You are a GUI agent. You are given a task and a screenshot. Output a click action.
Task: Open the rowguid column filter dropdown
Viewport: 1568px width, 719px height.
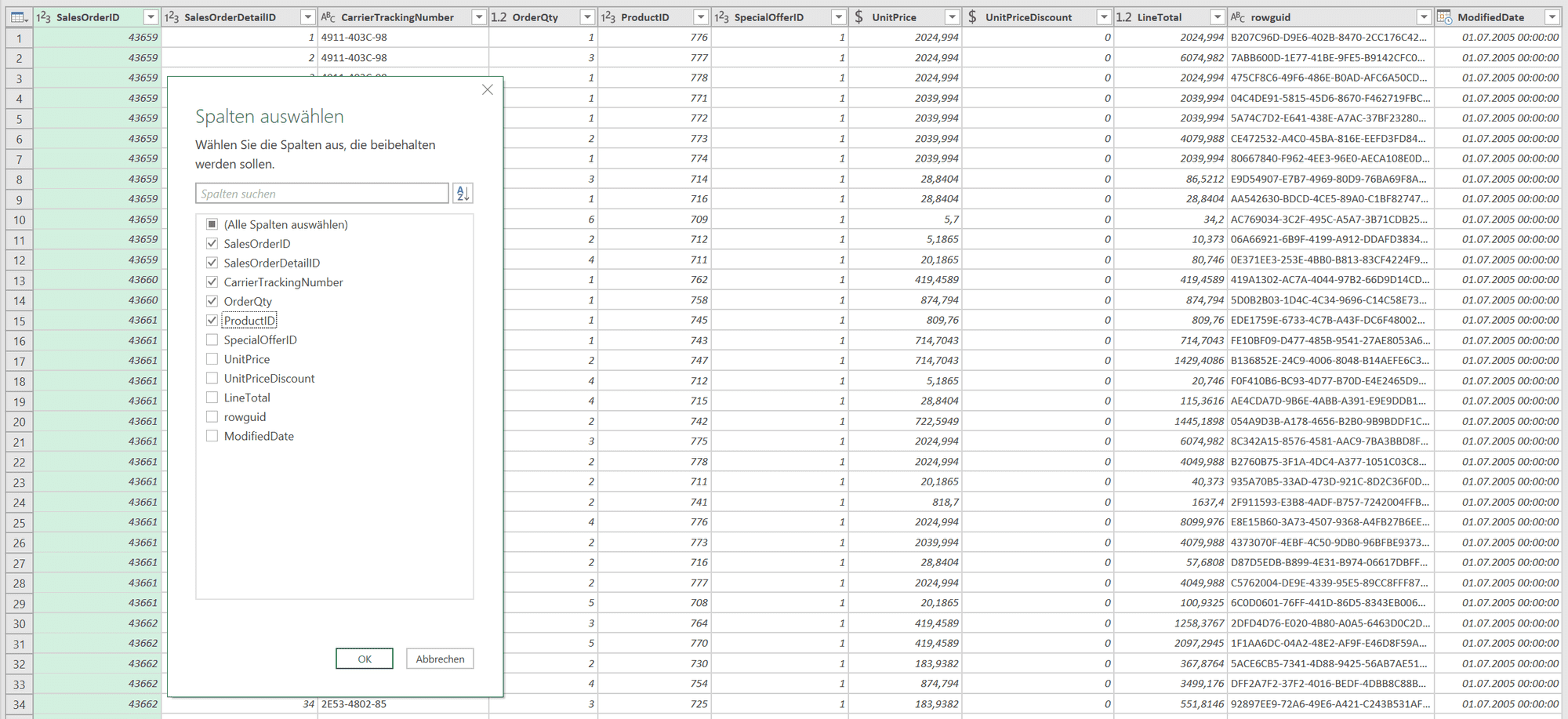point(1424,17)
